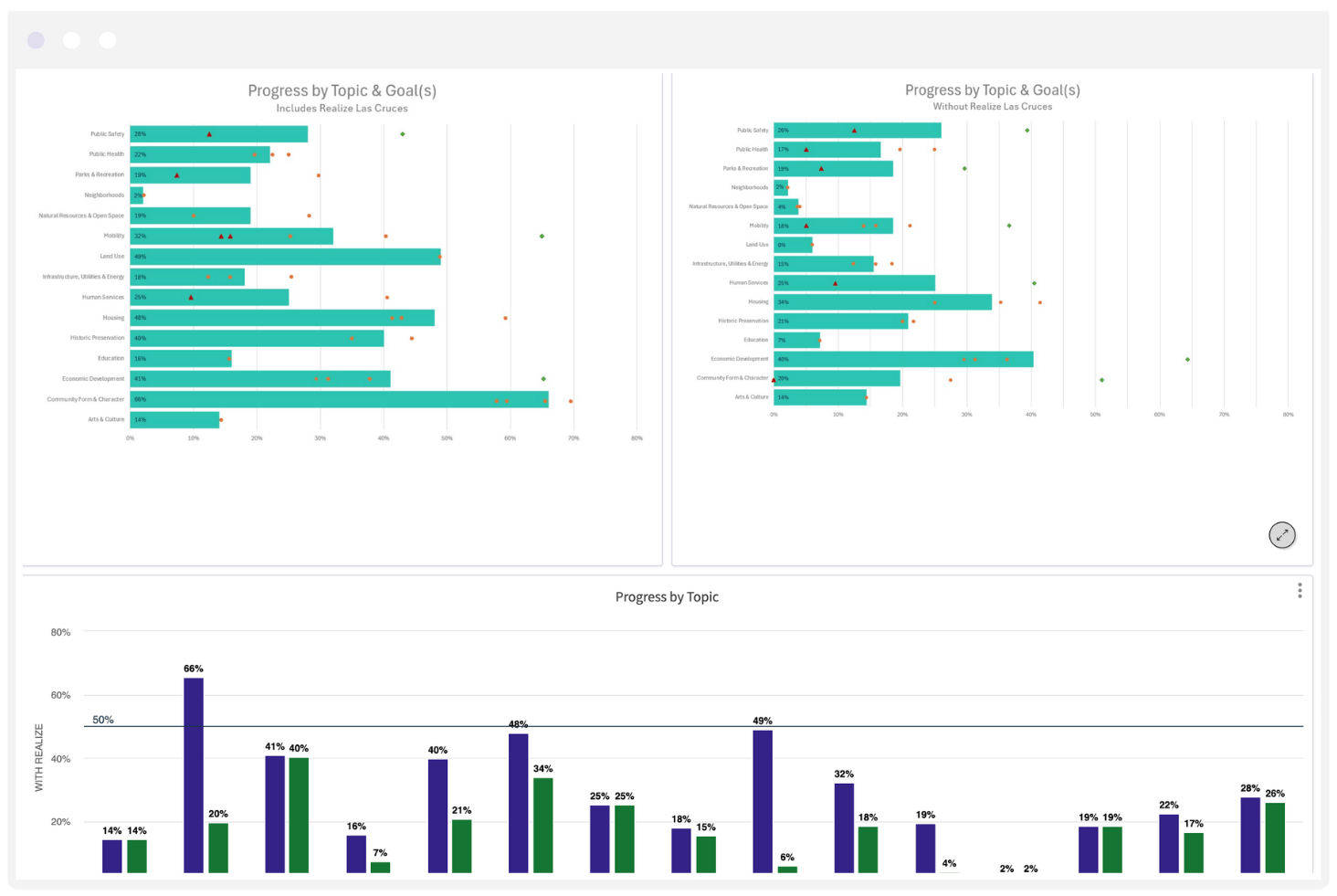Click the 'WITH REALIZE' vertical axis label
This screenshot has height=896, width=1337.
(39, 757)
